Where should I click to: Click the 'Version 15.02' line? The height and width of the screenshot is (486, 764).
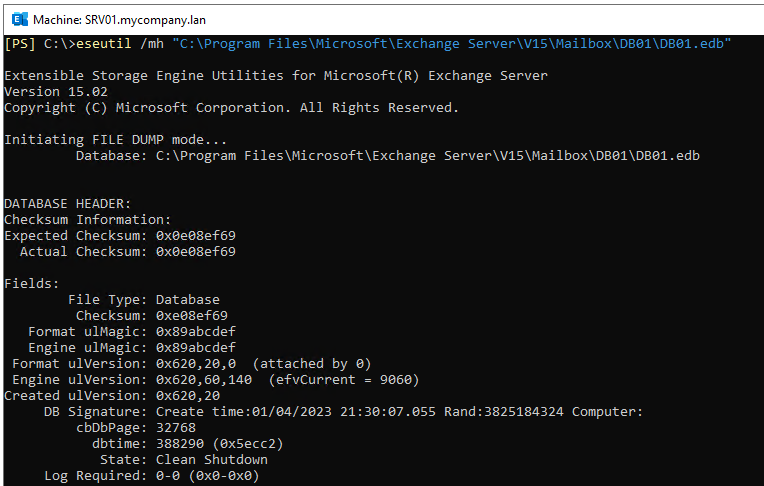click(x=56, y=92)
